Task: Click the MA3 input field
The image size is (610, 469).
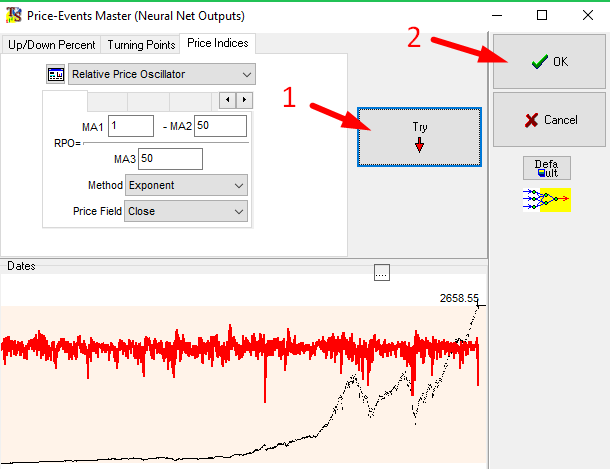Action: (x=170, y=159)
